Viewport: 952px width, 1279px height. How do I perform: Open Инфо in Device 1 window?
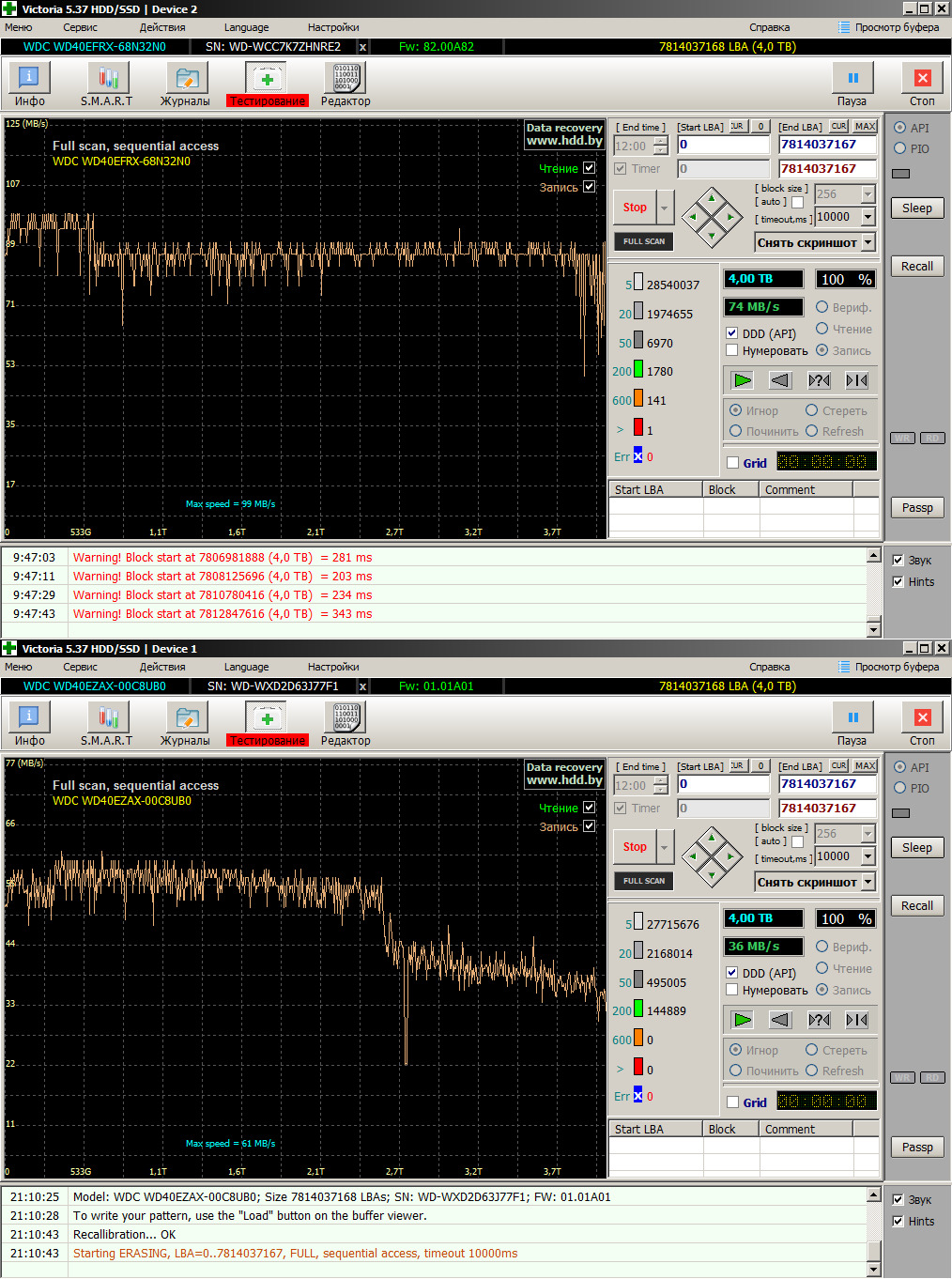click(29, 724)
